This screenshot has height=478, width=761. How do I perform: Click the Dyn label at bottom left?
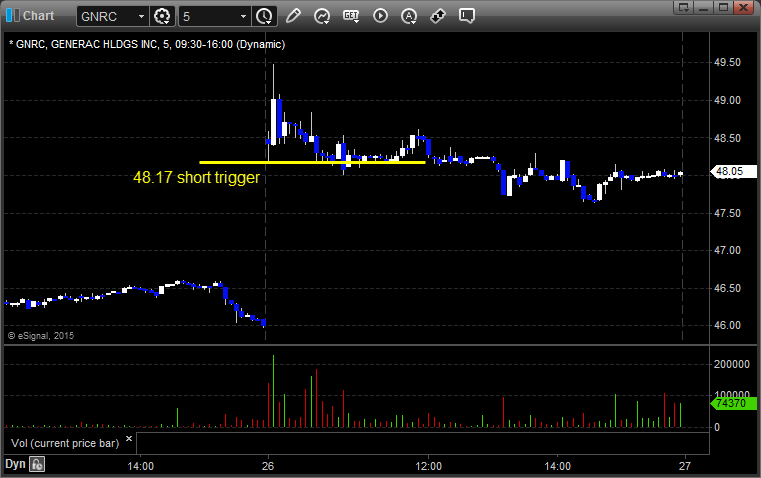pos(15,464)
